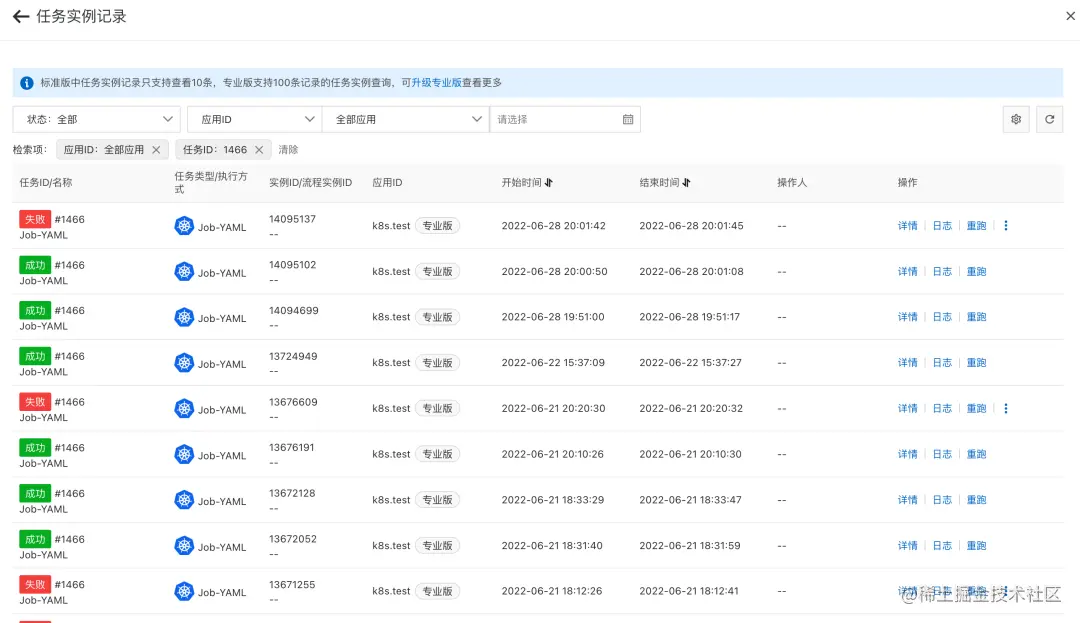View 详情 for instance 13676191

click(907, 454)
